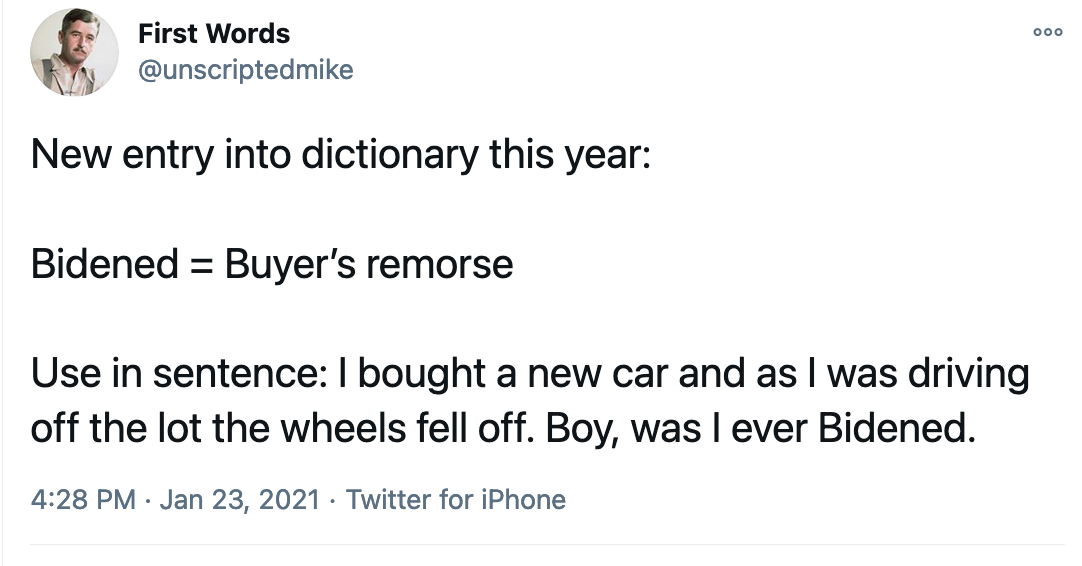Click the 4:28 PM timestamp

pos(83,499)
